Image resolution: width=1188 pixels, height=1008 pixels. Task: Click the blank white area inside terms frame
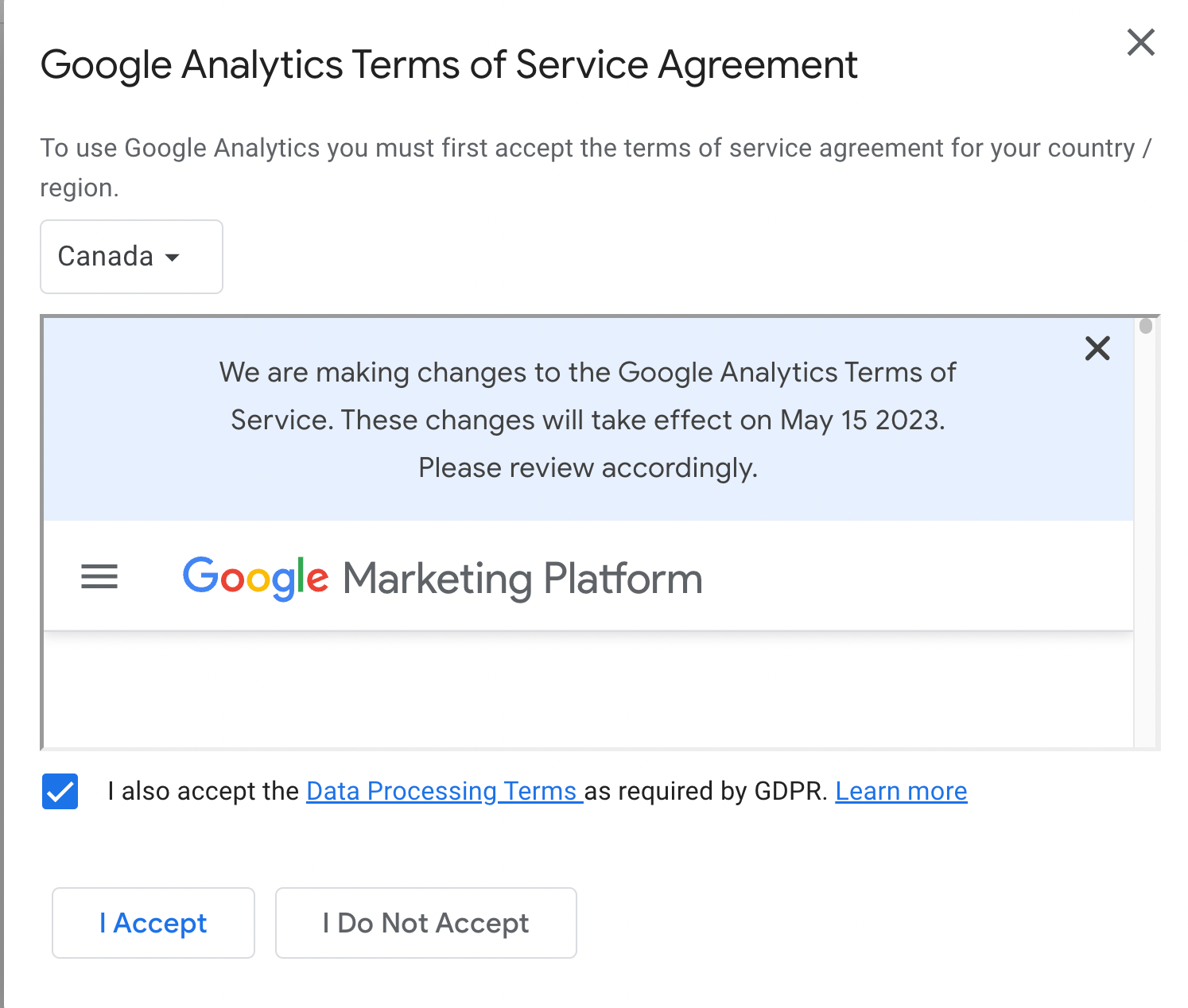point(588,689)
